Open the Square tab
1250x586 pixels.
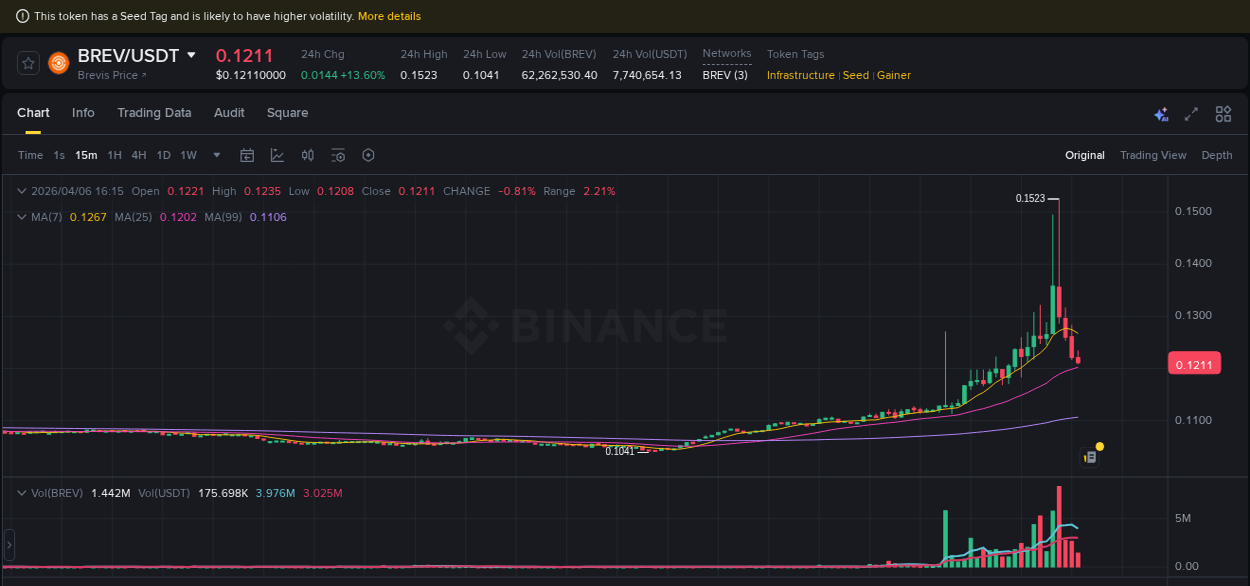pos(287,113)
